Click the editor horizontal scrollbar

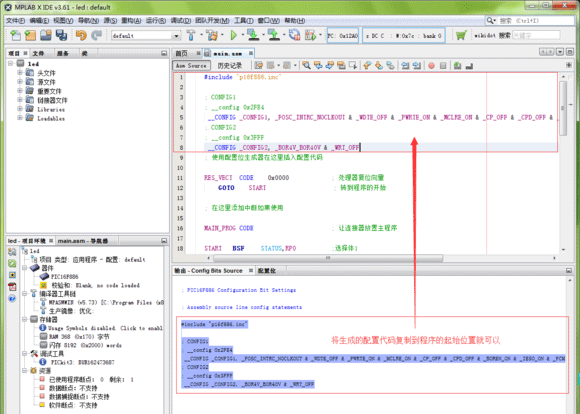[328, 258]
